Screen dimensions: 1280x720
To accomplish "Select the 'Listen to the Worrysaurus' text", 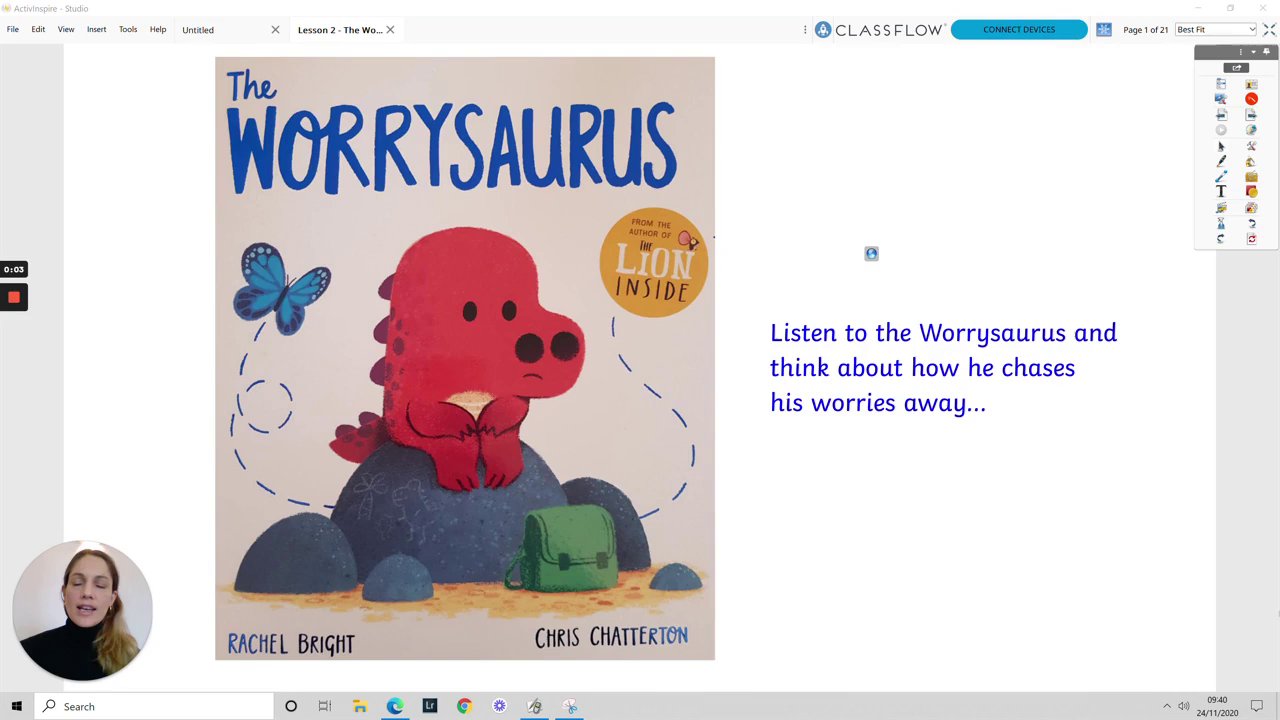I will click(x=943, y=367).
